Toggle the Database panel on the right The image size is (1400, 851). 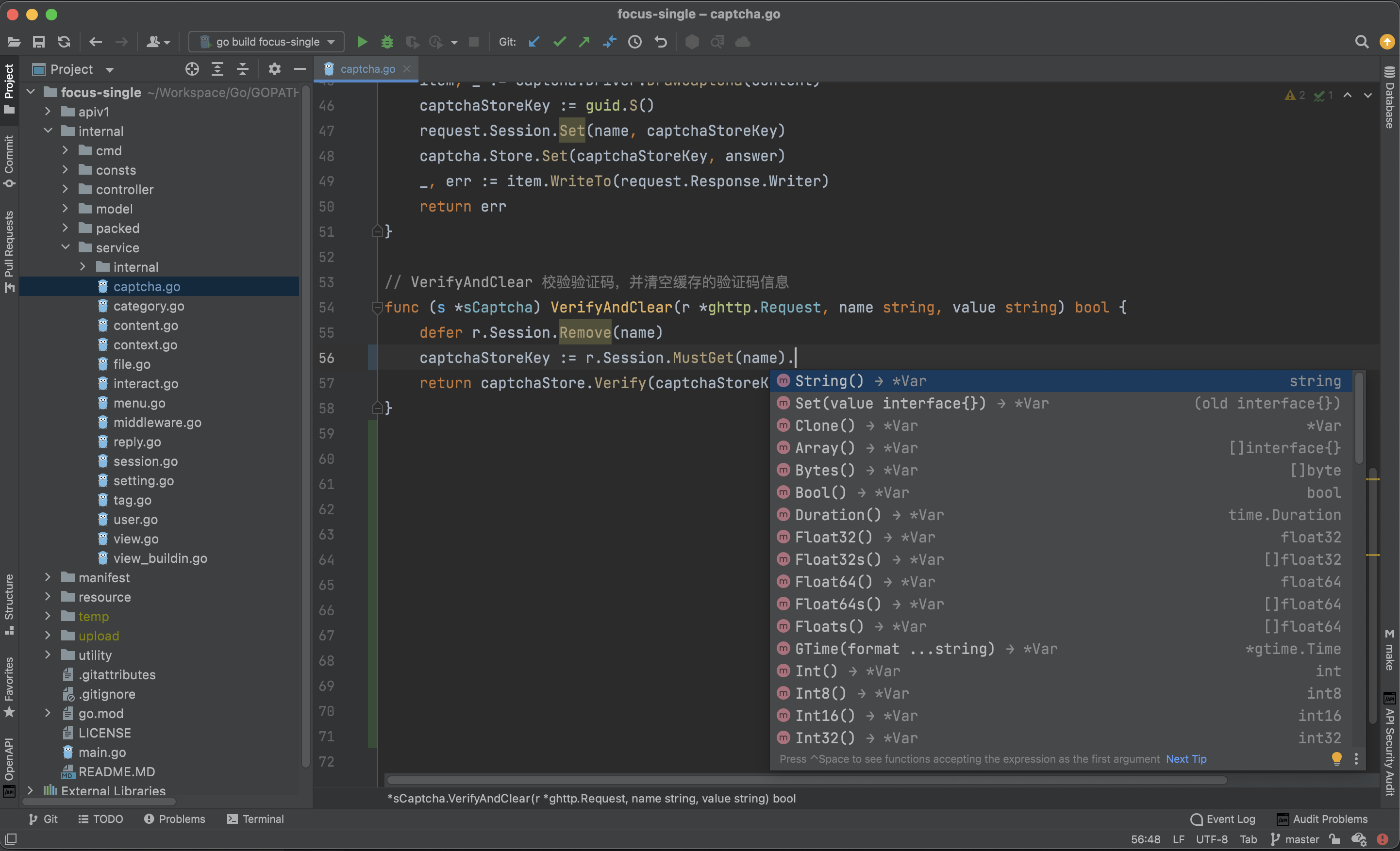point(1390,102)
